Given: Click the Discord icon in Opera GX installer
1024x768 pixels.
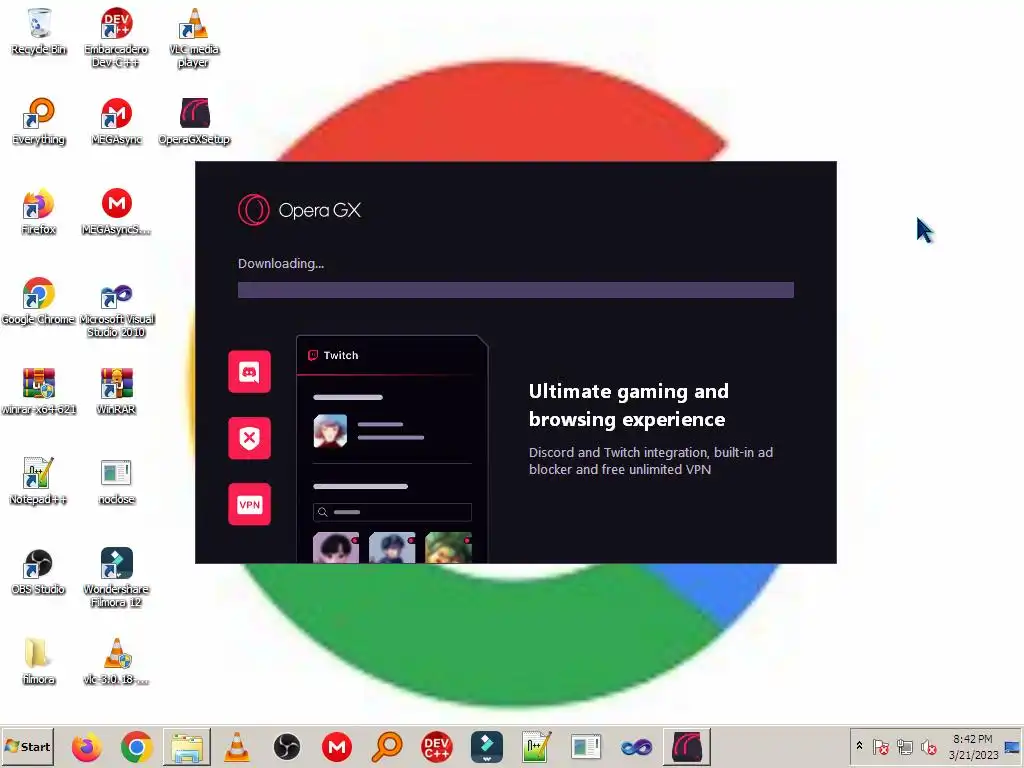Looking at the screenshot, I should coord(249,372).
